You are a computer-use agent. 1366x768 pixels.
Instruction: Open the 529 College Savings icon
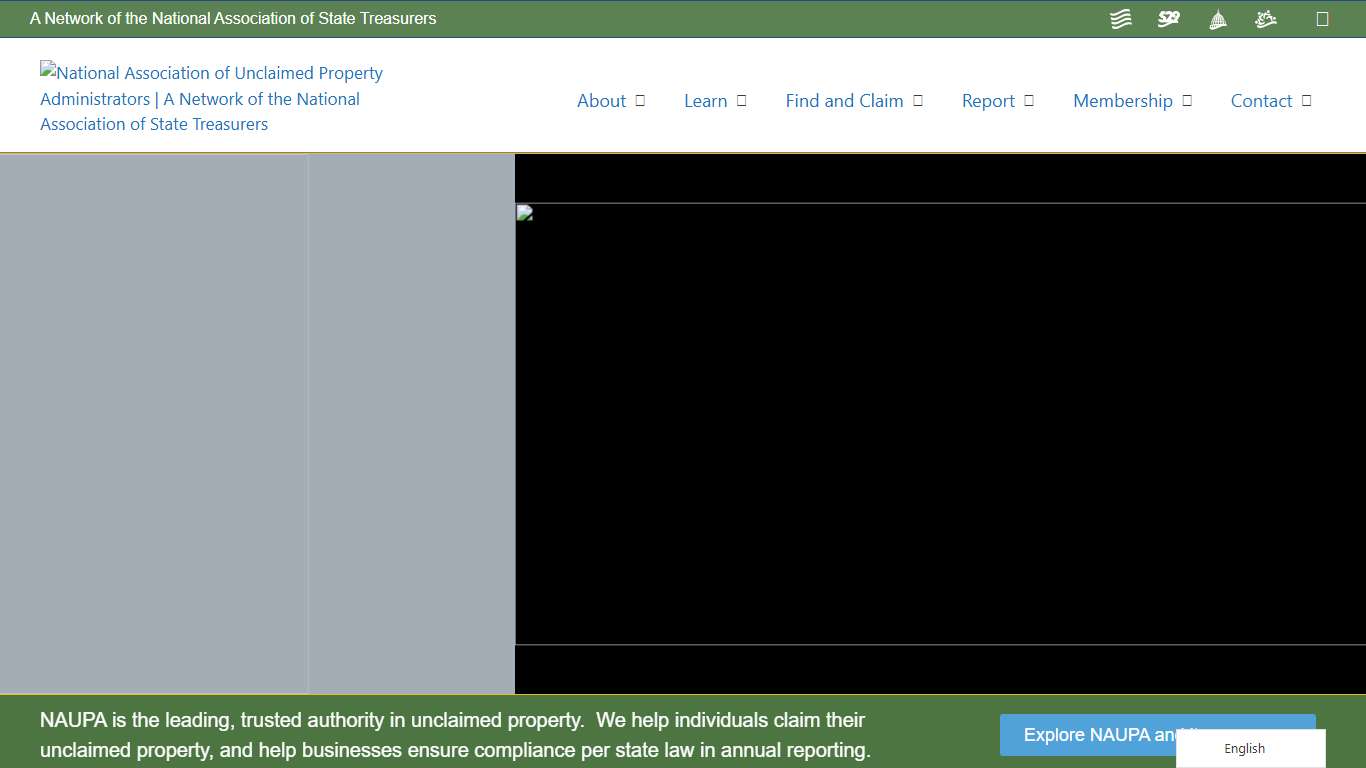(x=1168, y=18)
